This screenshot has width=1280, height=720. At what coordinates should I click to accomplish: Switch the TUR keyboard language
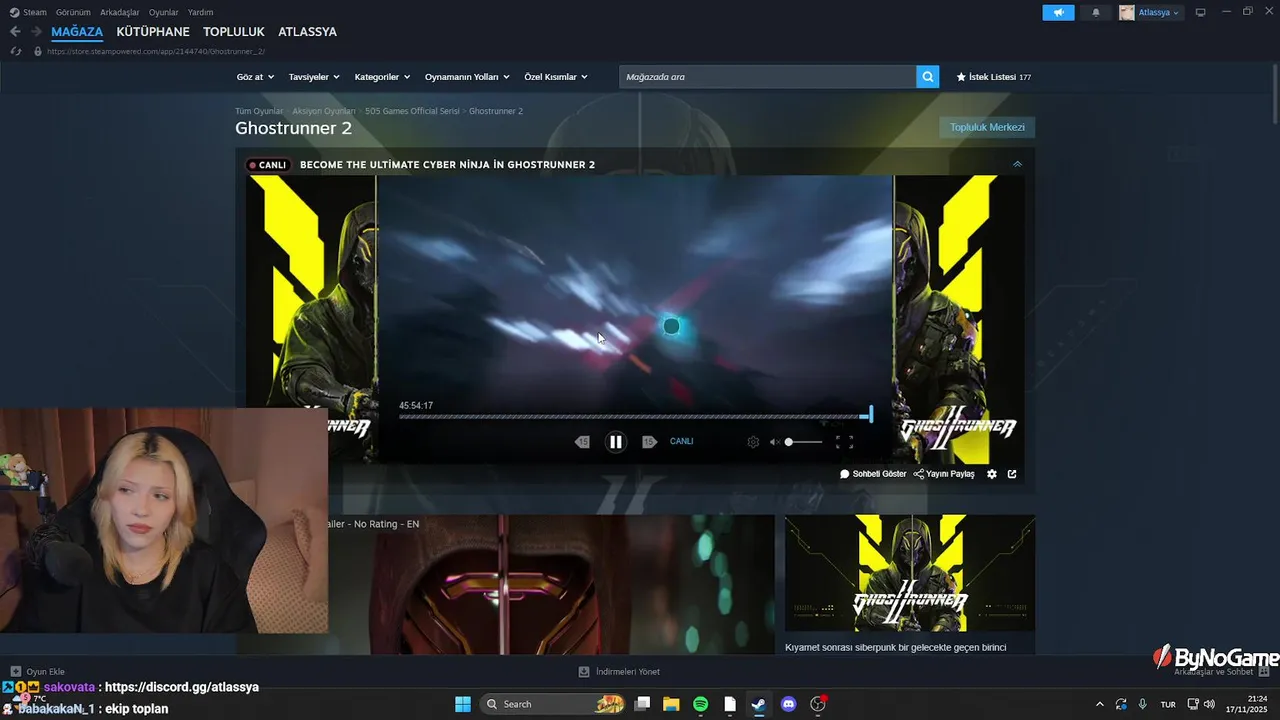tap(1168, 704)
